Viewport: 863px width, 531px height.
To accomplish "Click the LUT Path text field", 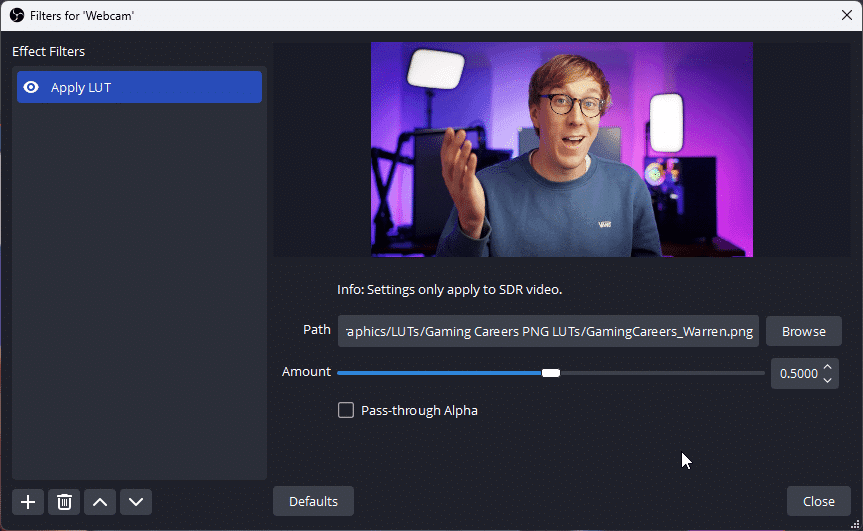I will pyautogui.click(x=548, y=331).
